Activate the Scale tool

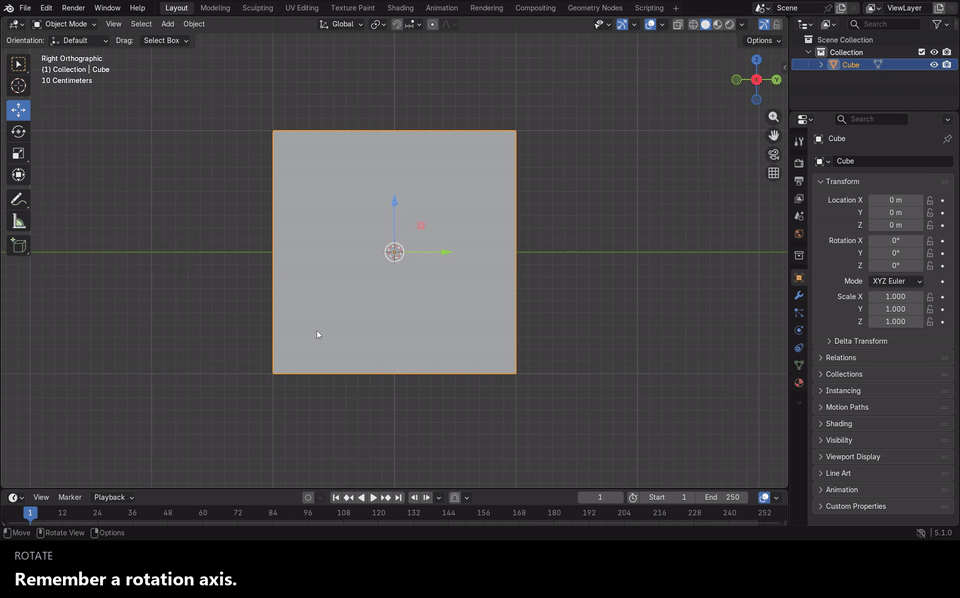click(18, 153)
